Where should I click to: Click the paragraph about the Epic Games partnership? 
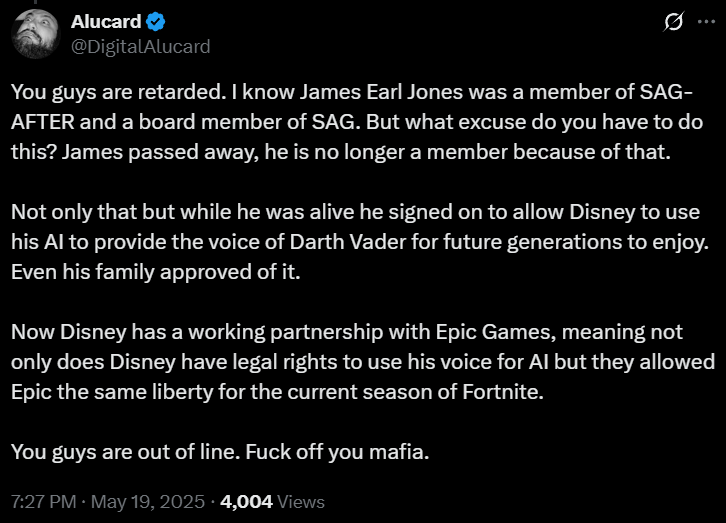362,361
